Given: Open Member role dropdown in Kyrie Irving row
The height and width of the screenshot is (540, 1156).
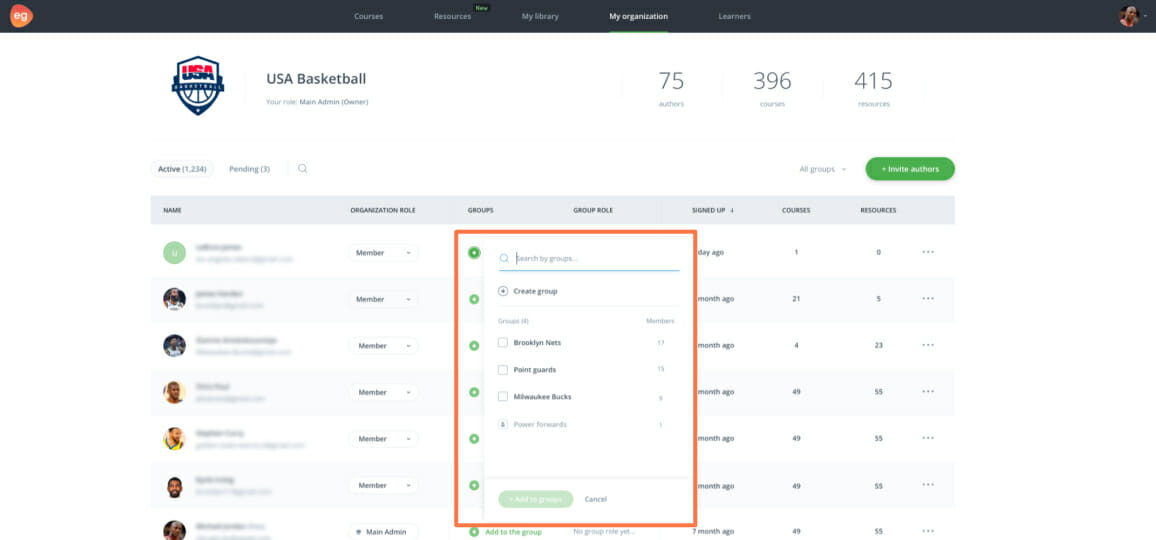Looking at the screenshot, I should [383, 485].
